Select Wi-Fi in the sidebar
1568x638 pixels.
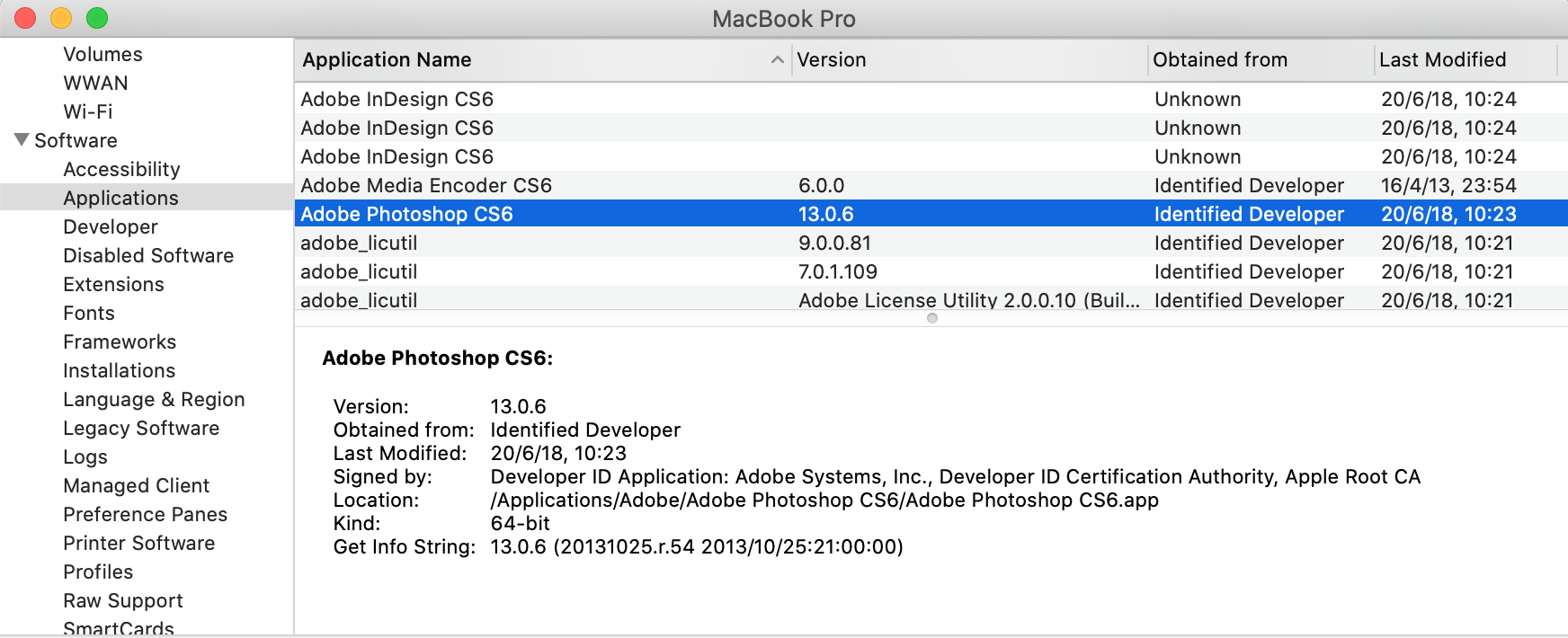click(88, 111)
